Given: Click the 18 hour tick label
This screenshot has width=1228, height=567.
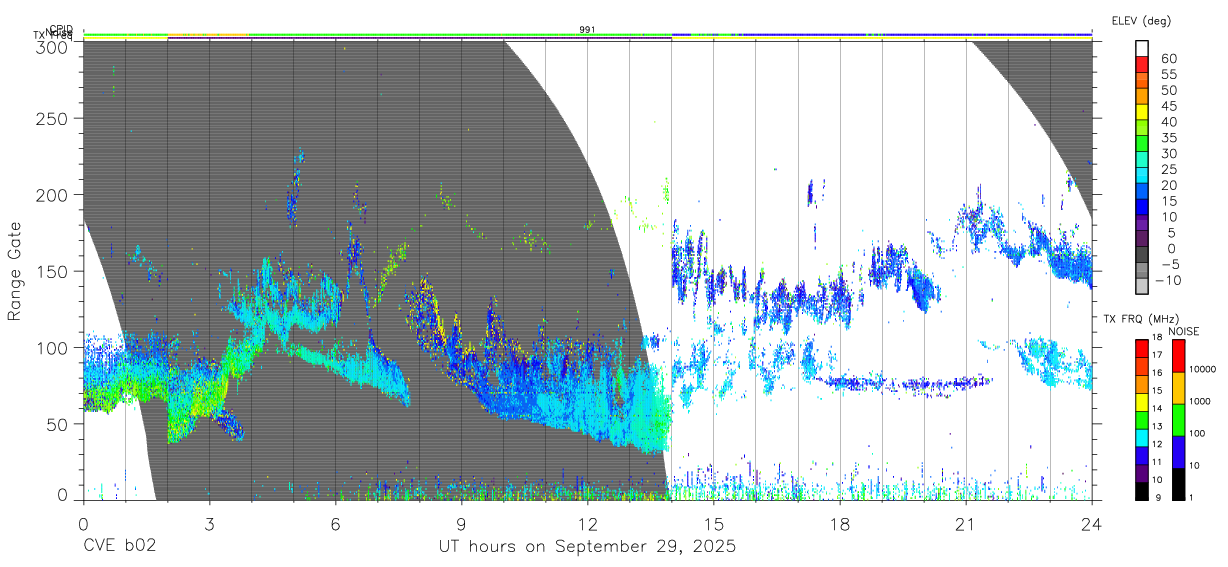Looking at the screenshot, I should 840,523.
